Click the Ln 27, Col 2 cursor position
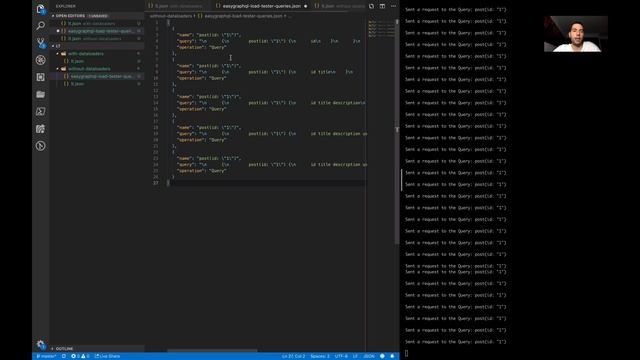This screenshot has height=360, width=640. [x=293, y=356]
